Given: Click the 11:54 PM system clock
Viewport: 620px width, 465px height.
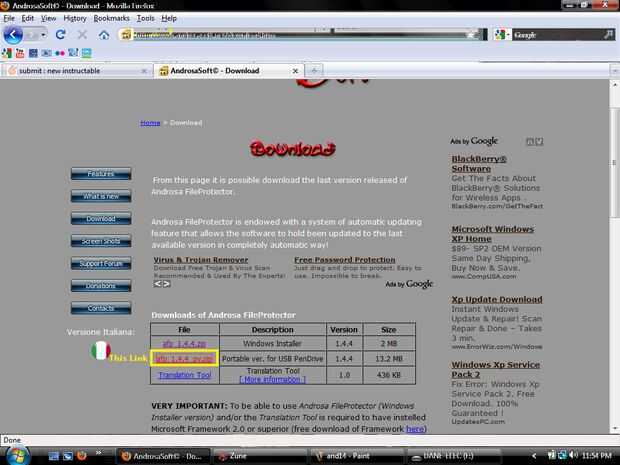Looking at the screenshot, I should [597, 456].
